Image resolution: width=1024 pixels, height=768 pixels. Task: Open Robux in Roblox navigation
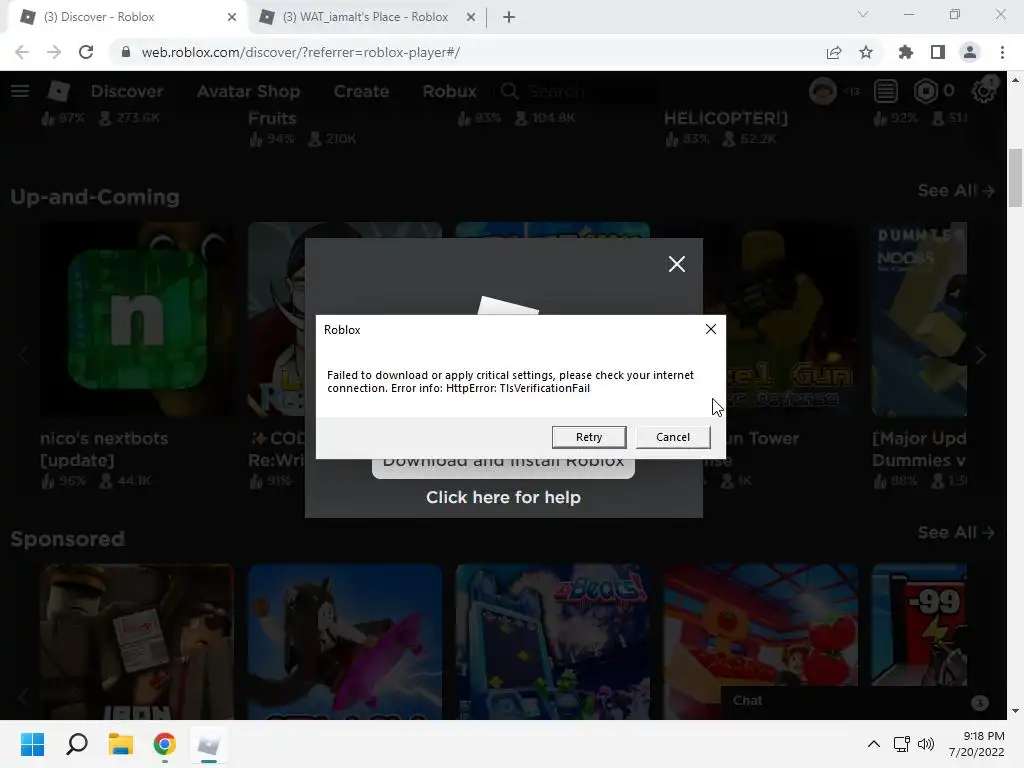coord(449,91)
